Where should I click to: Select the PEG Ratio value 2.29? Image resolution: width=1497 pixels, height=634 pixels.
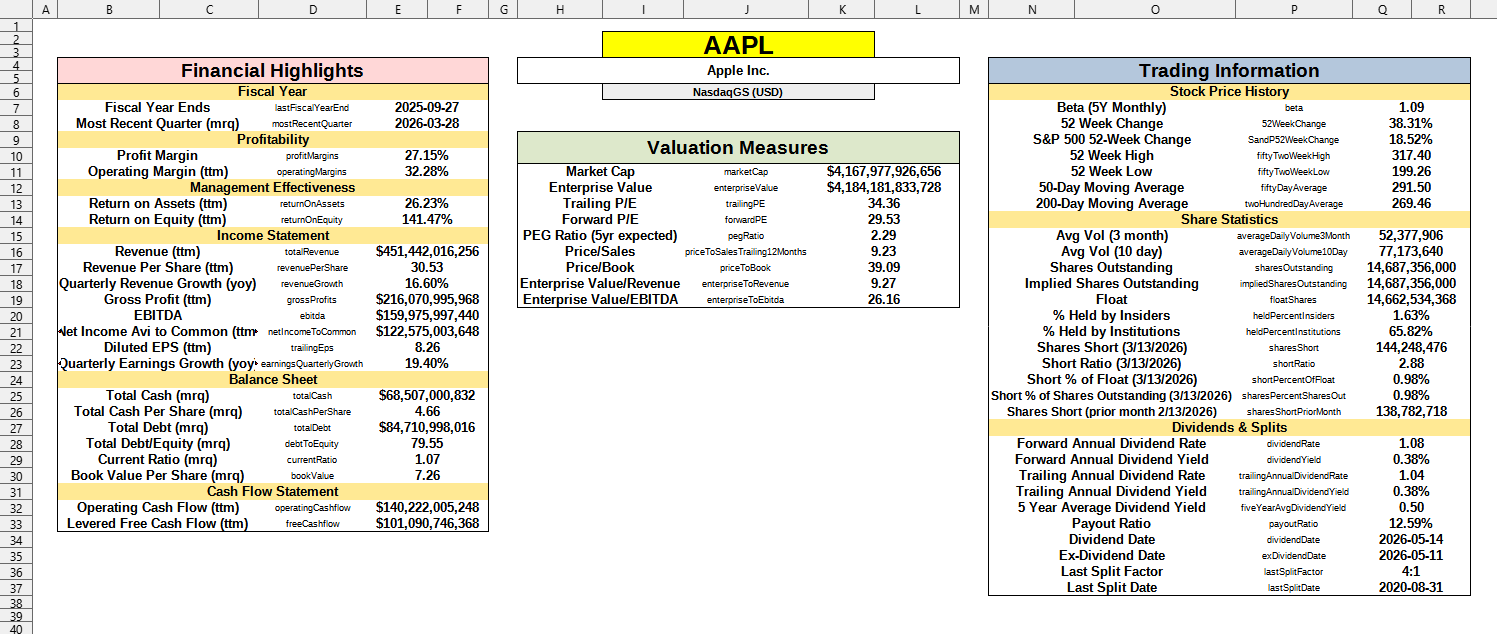pos(883,235)
